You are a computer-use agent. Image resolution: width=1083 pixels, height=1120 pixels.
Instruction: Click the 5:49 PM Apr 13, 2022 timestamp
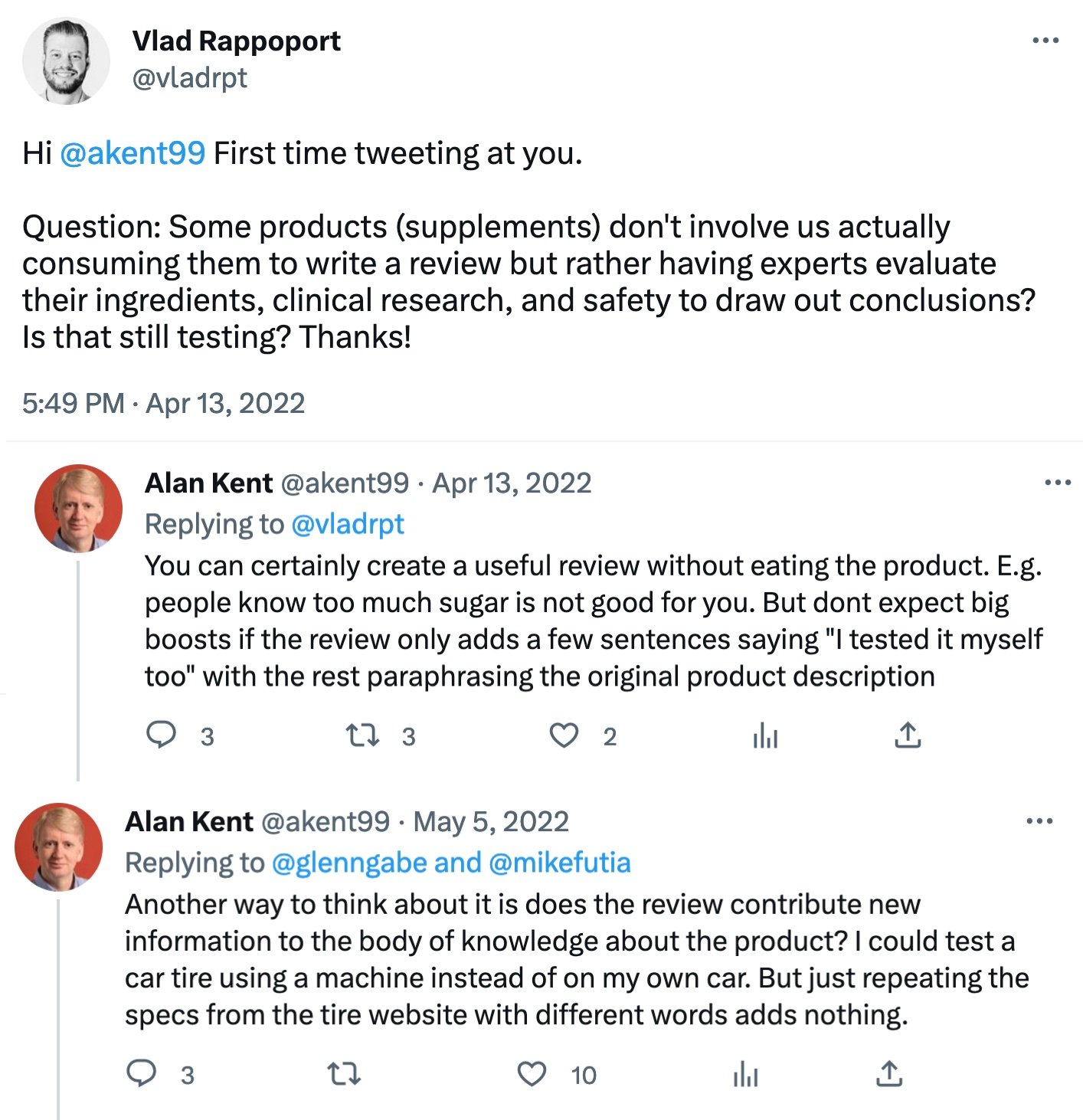(163, 403)
